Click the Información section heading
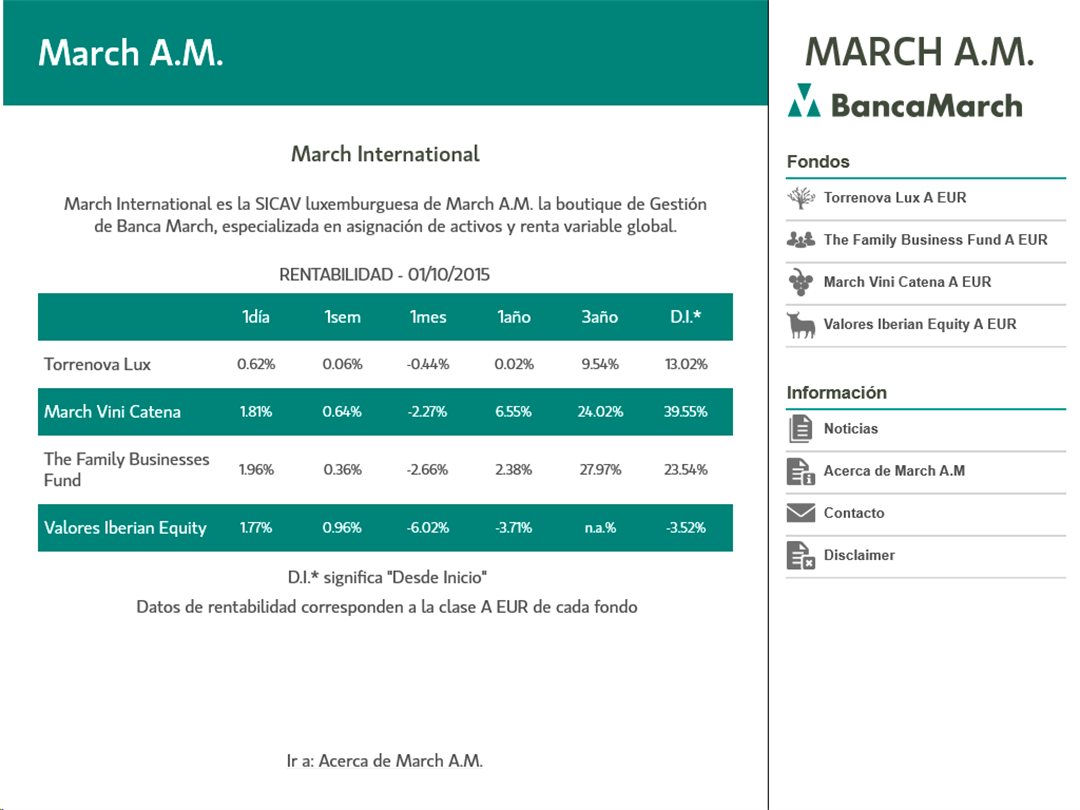The width and height of the screenshot is (1080, 810). pos(836,393)
